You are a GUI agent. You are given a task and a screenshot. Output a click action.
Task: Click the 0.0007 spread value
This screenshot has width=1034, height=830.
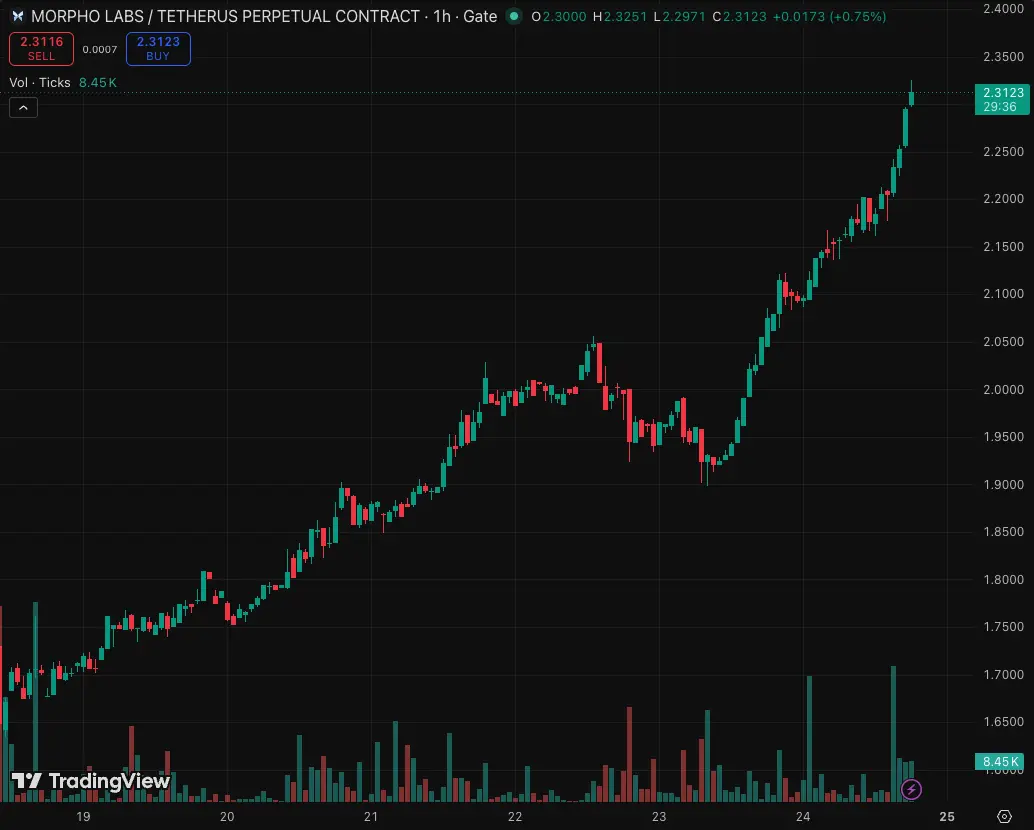click(100, 49)
